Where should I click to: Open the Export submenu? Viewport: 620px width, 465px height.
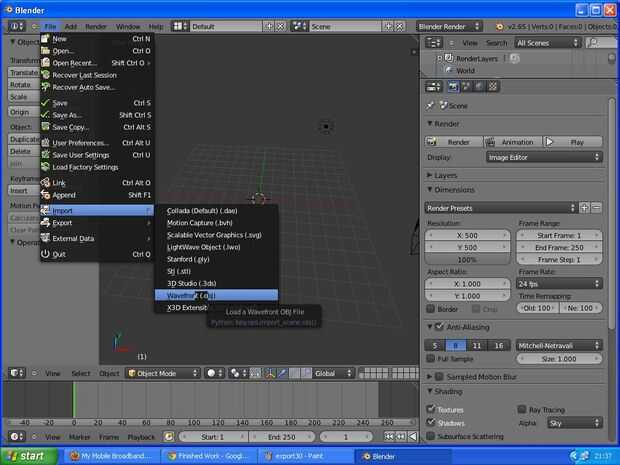pos(96,223)
